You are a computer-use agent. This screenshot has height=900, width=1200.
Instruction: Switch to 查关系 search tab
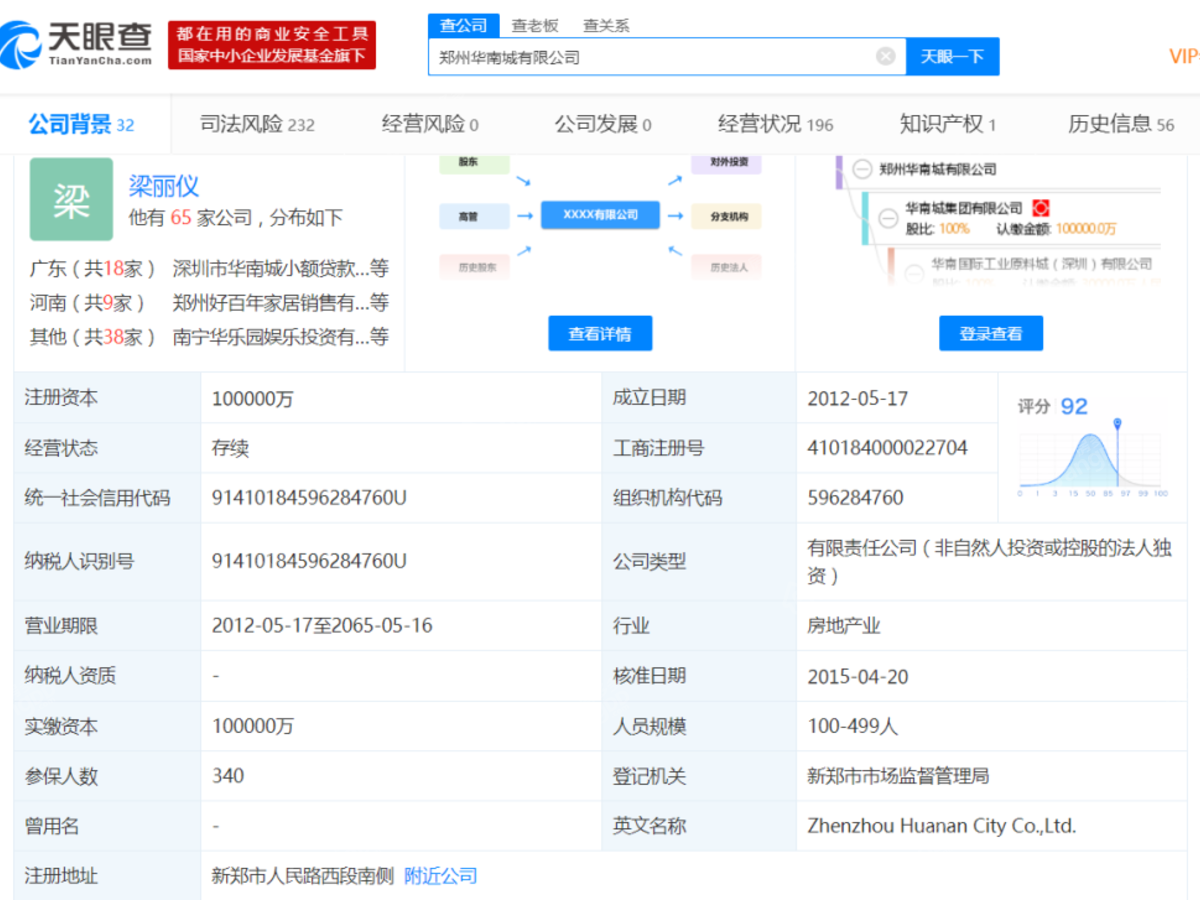click(x=606, y=26)
